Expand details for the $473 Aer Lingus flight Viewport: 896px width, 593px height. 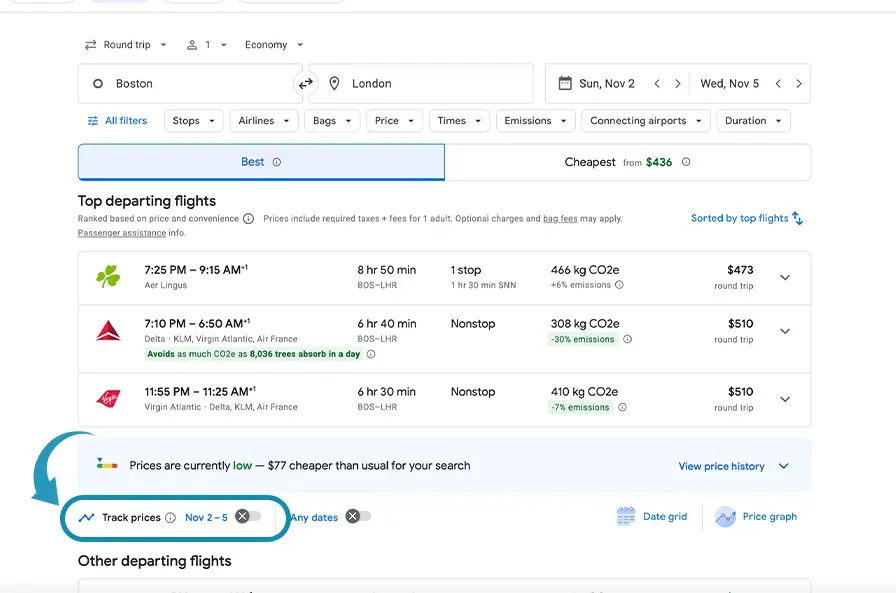coord(785,277)
